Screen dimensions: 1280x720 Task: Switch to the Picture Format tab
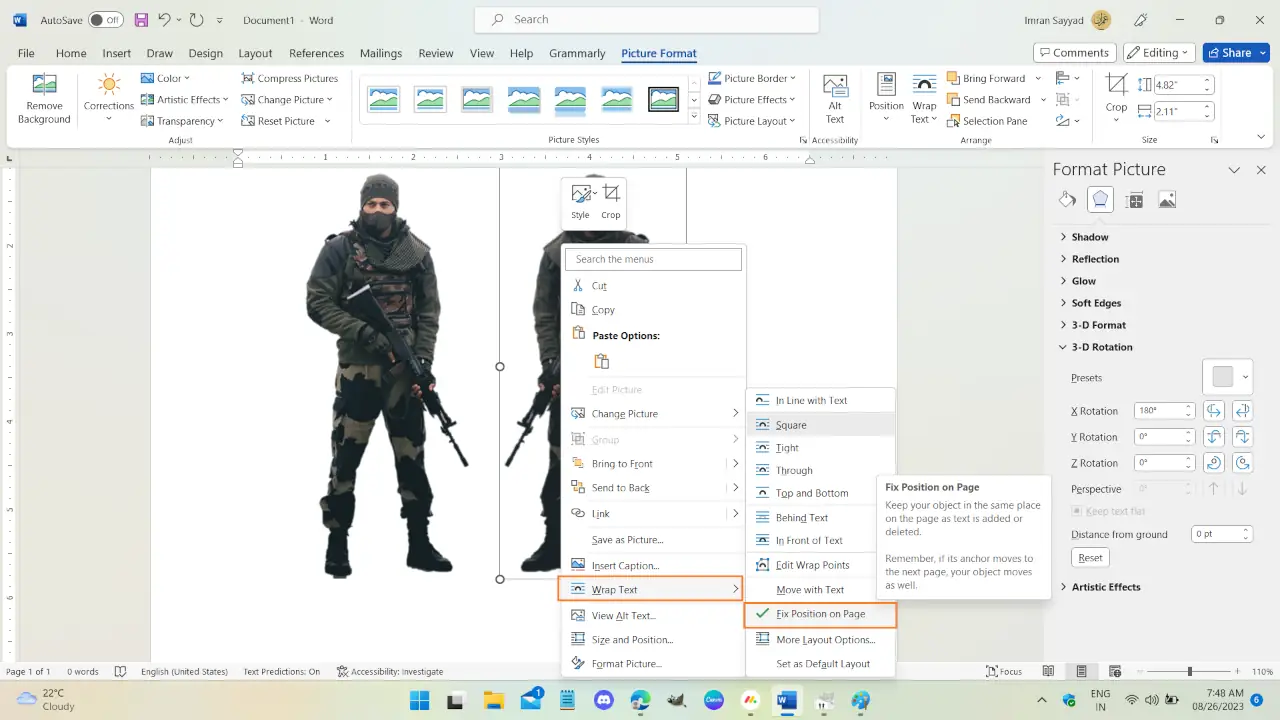(659, 53)
